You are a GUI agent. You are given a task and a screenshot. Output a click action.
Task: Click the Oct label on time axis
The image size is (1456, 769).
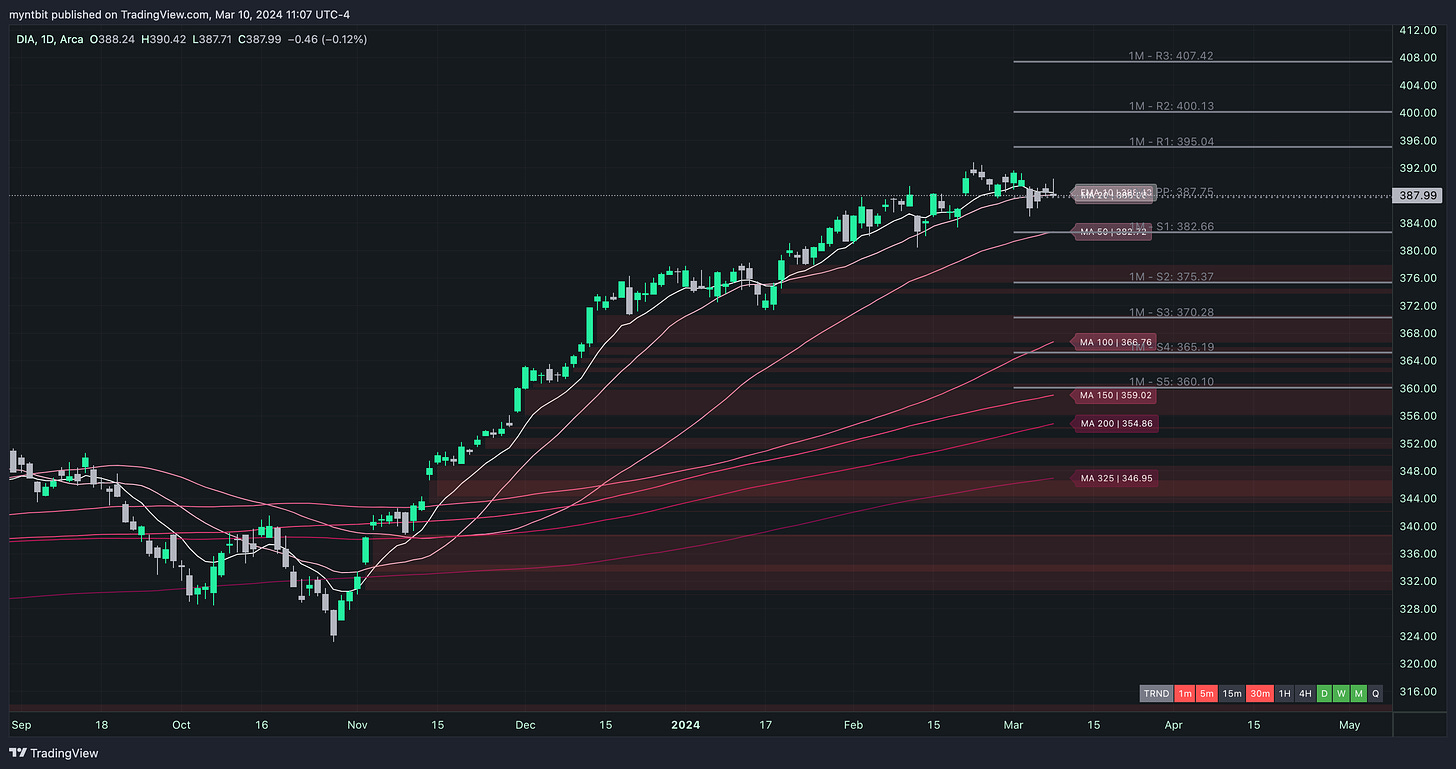click(181, 724)
